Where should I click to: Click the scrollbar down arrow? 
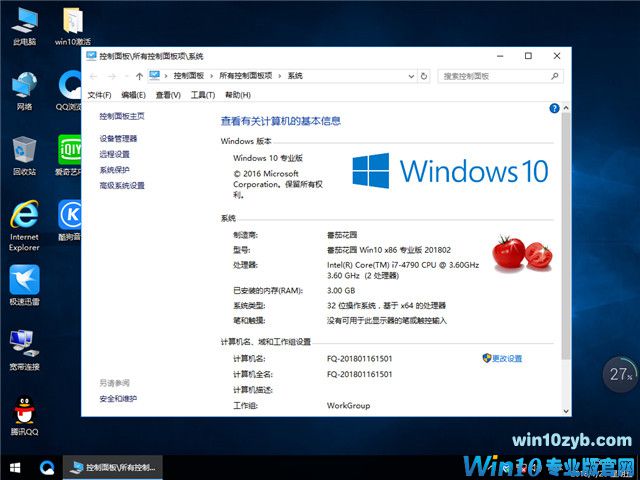coord(566,411)
